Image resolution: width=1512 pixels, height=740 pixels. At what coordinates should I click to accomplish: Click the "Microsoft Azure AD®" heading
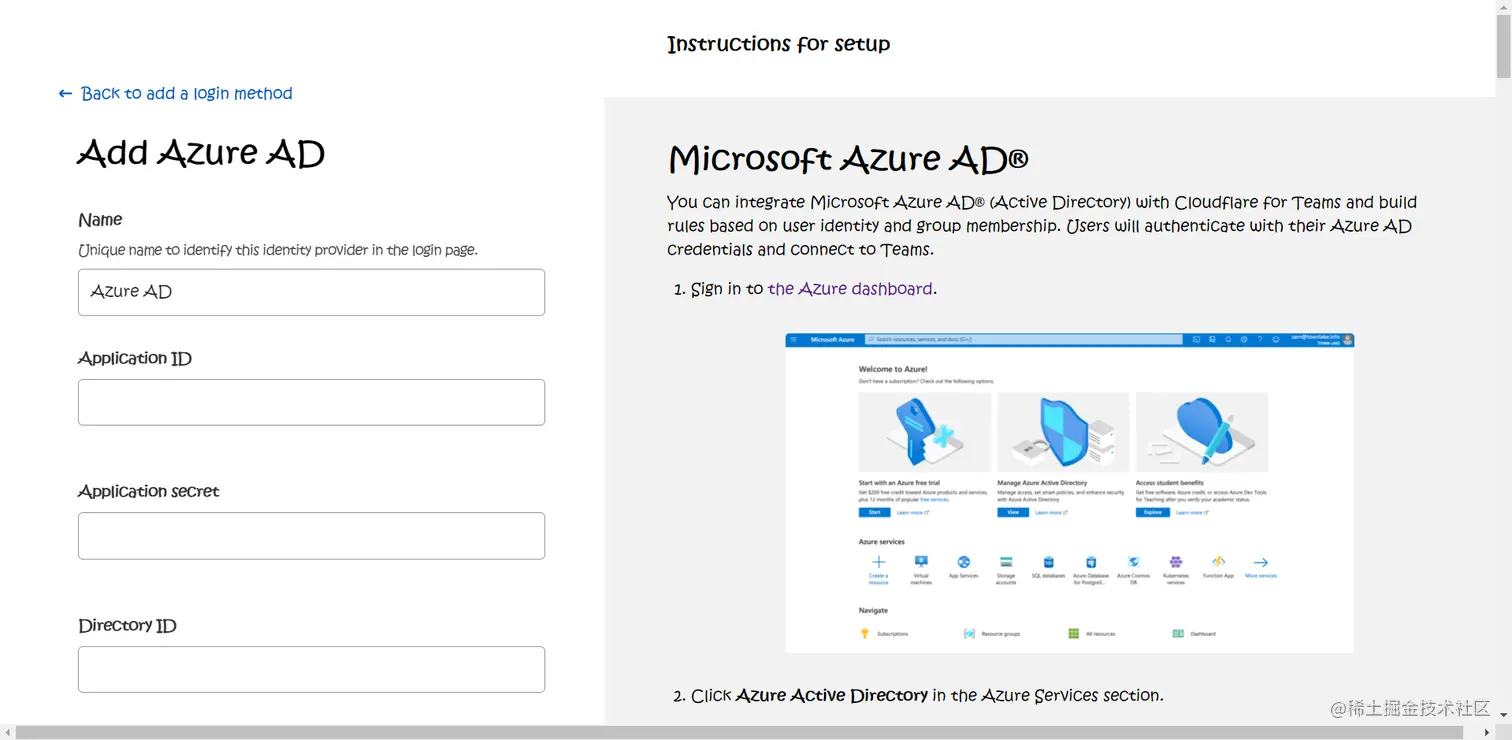[x=848, y=159]
